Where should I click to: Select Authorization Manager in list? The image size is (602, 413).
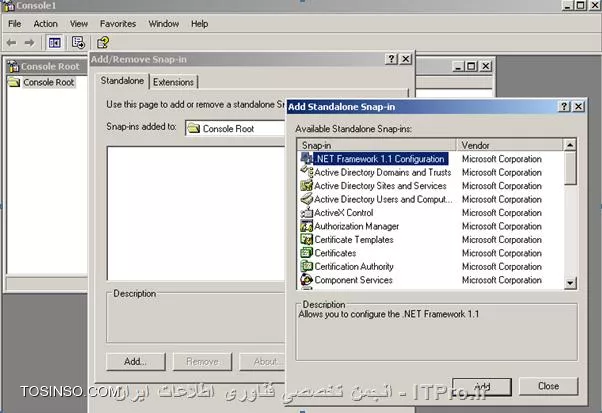[430, 226]
